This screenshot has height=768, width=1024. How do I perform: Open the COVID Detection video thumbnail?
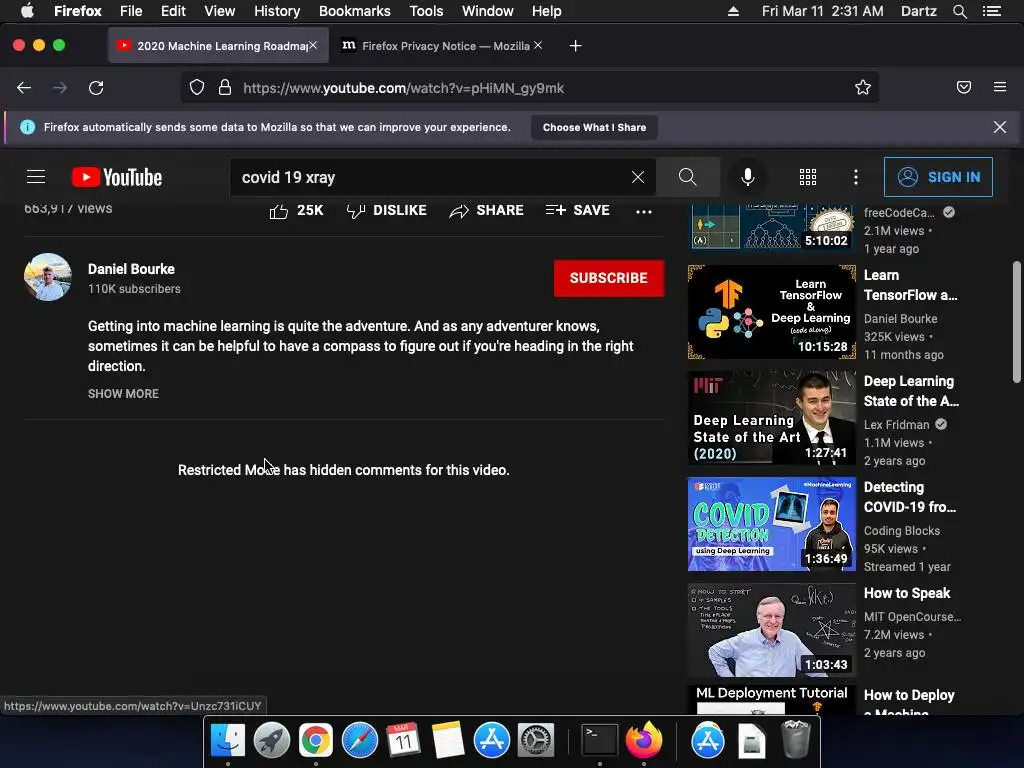coord(771,524)
